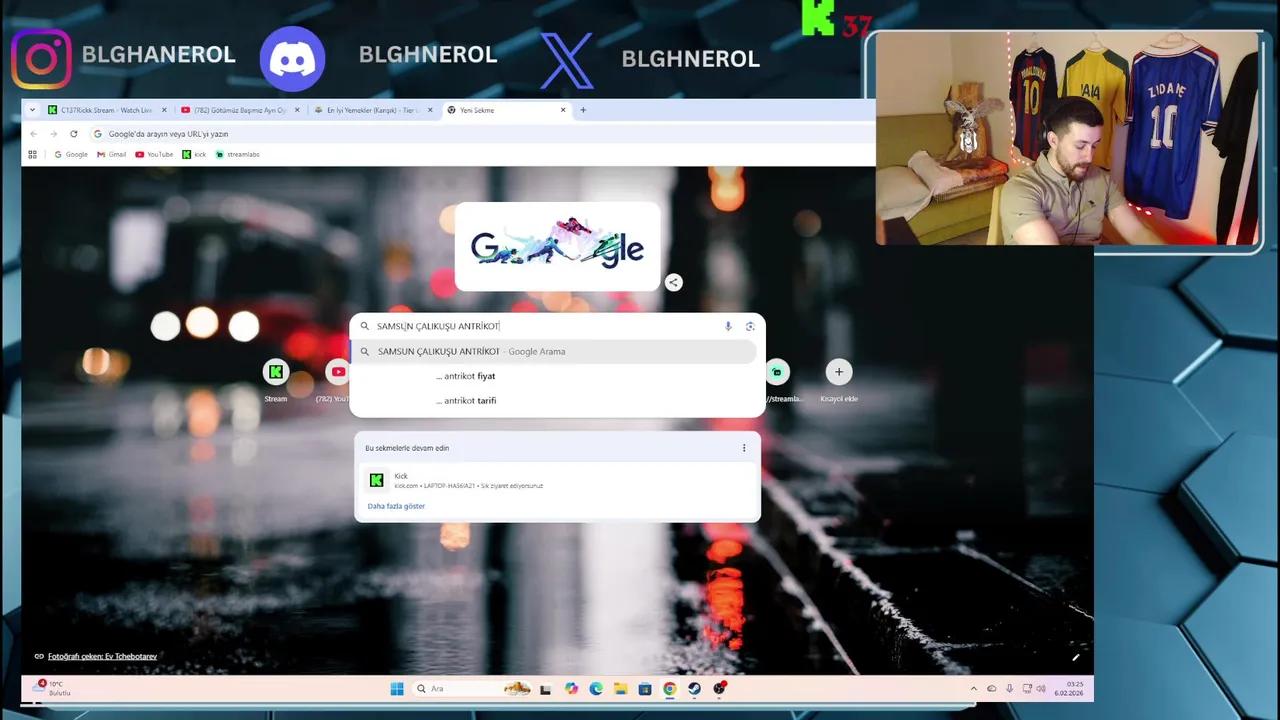Open the three-dot menu of the resume-tabs card
The height and width of the screenshot is (720, 1280).
(744, 448)
